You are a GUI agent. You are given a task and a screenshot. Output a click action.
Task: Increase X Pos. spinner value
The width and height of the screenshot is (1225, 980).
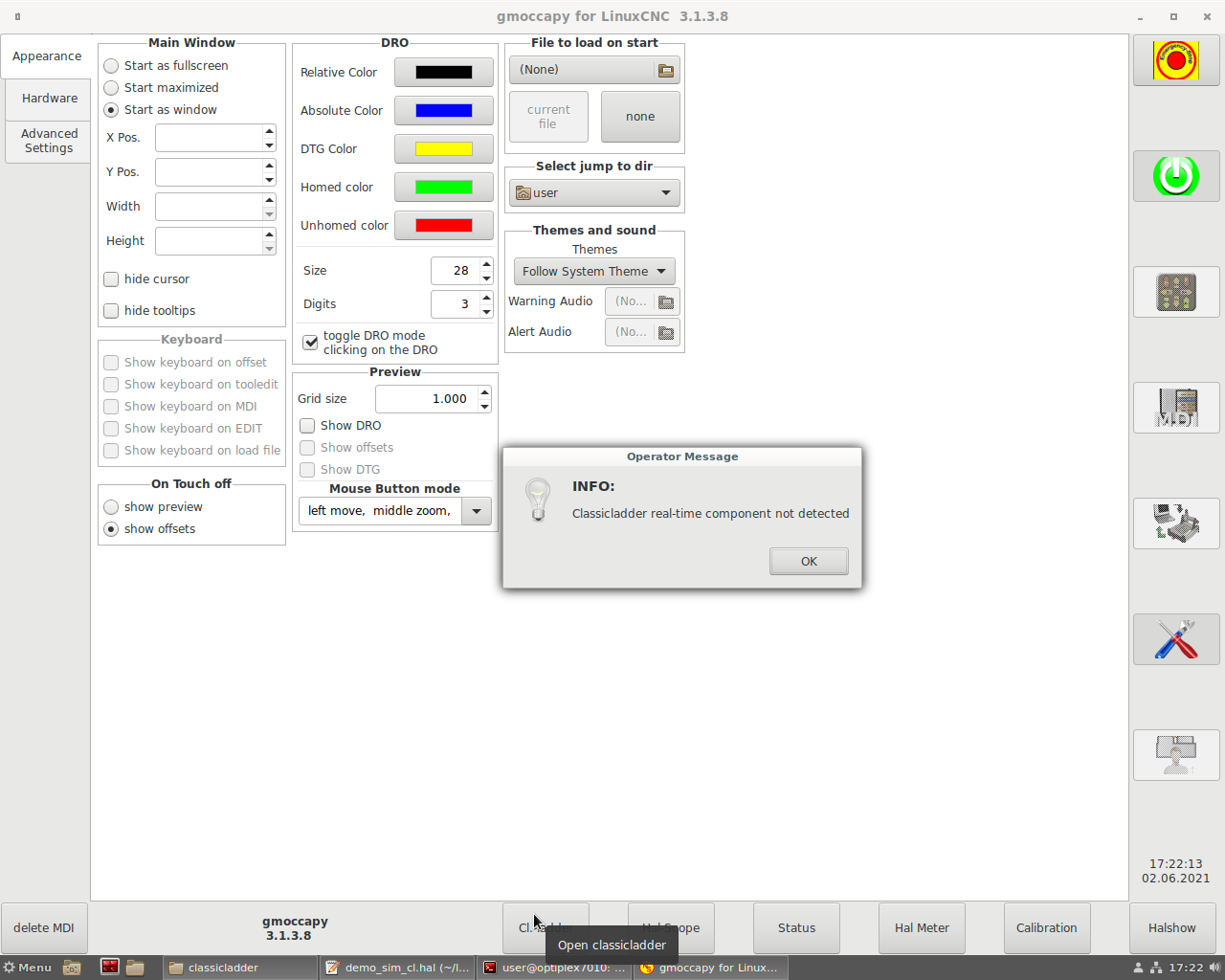tap(269, 131)
